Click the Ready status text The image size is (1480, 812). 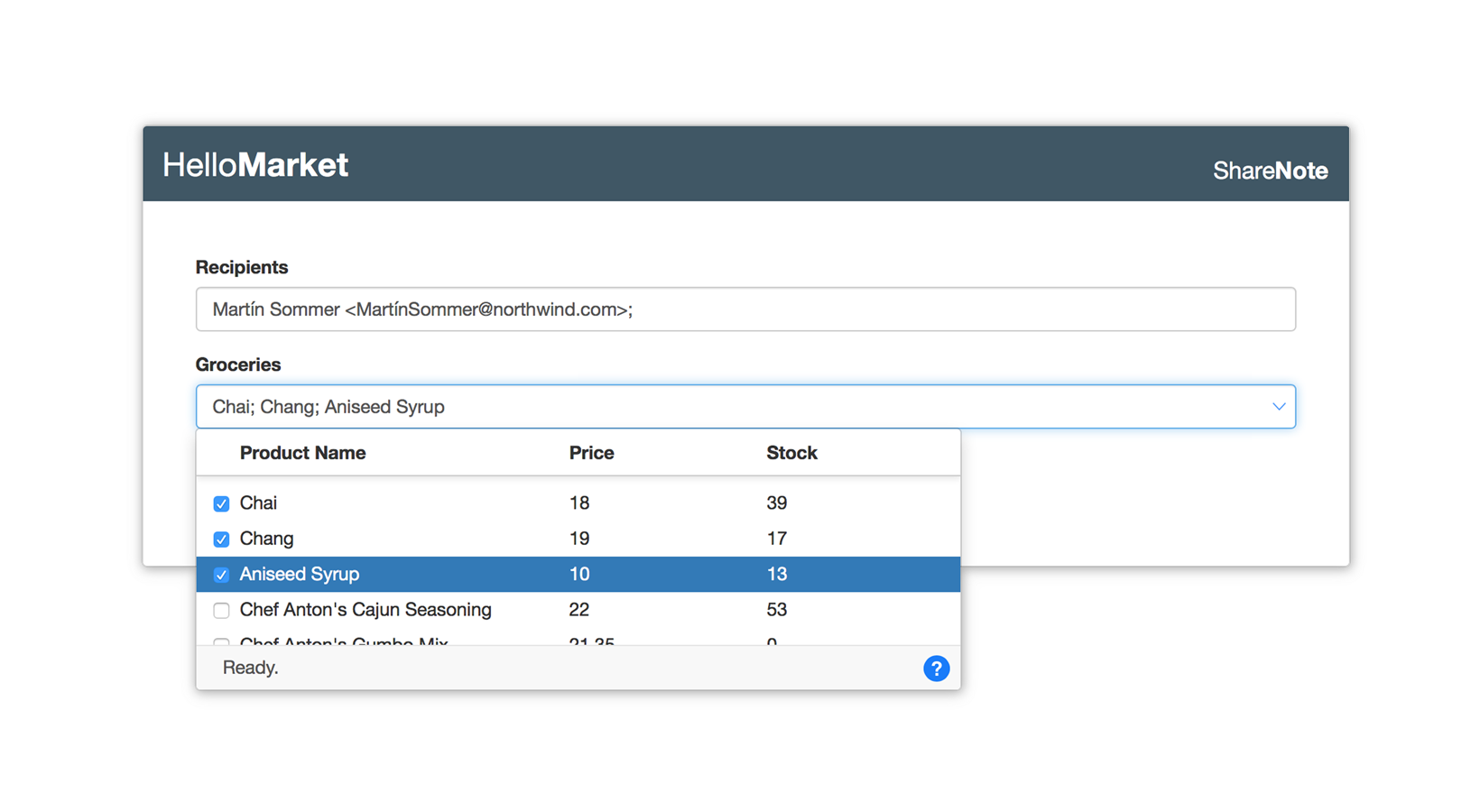pyautogui.click(x=251, y=668)
